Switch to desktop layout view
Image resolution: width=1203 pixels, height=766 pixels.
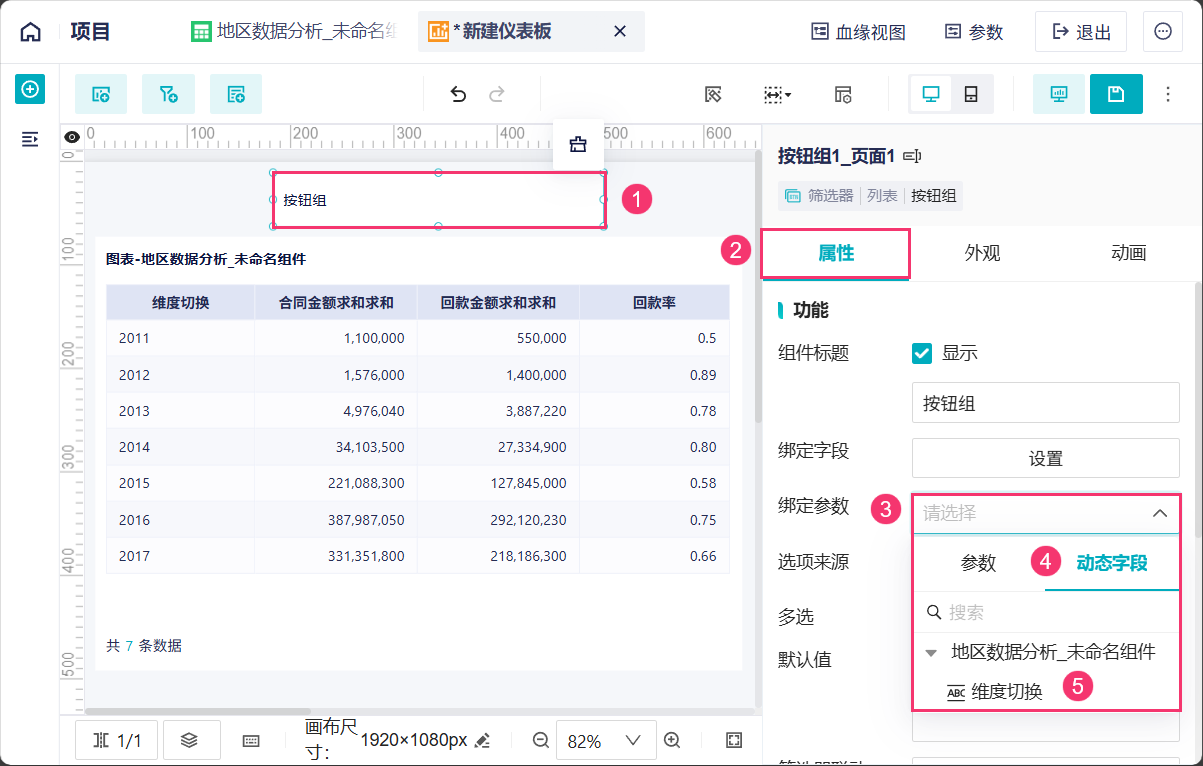click(930, 95)
